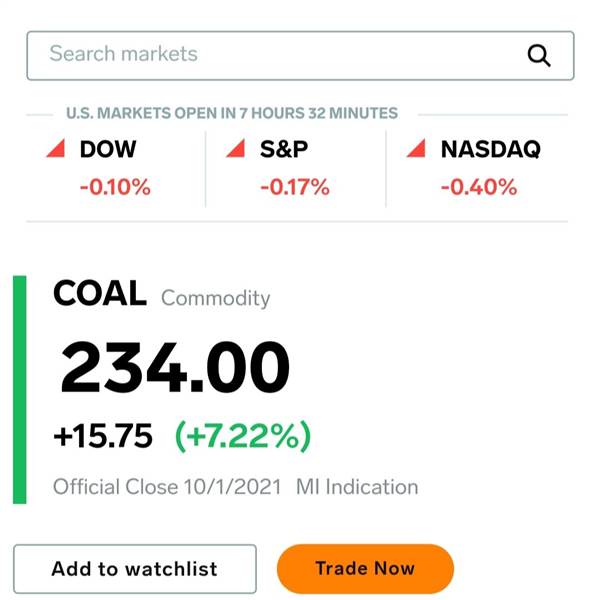Select the DOW -0.10% change value
Screen dimensions: 600x600
point(115,187)
